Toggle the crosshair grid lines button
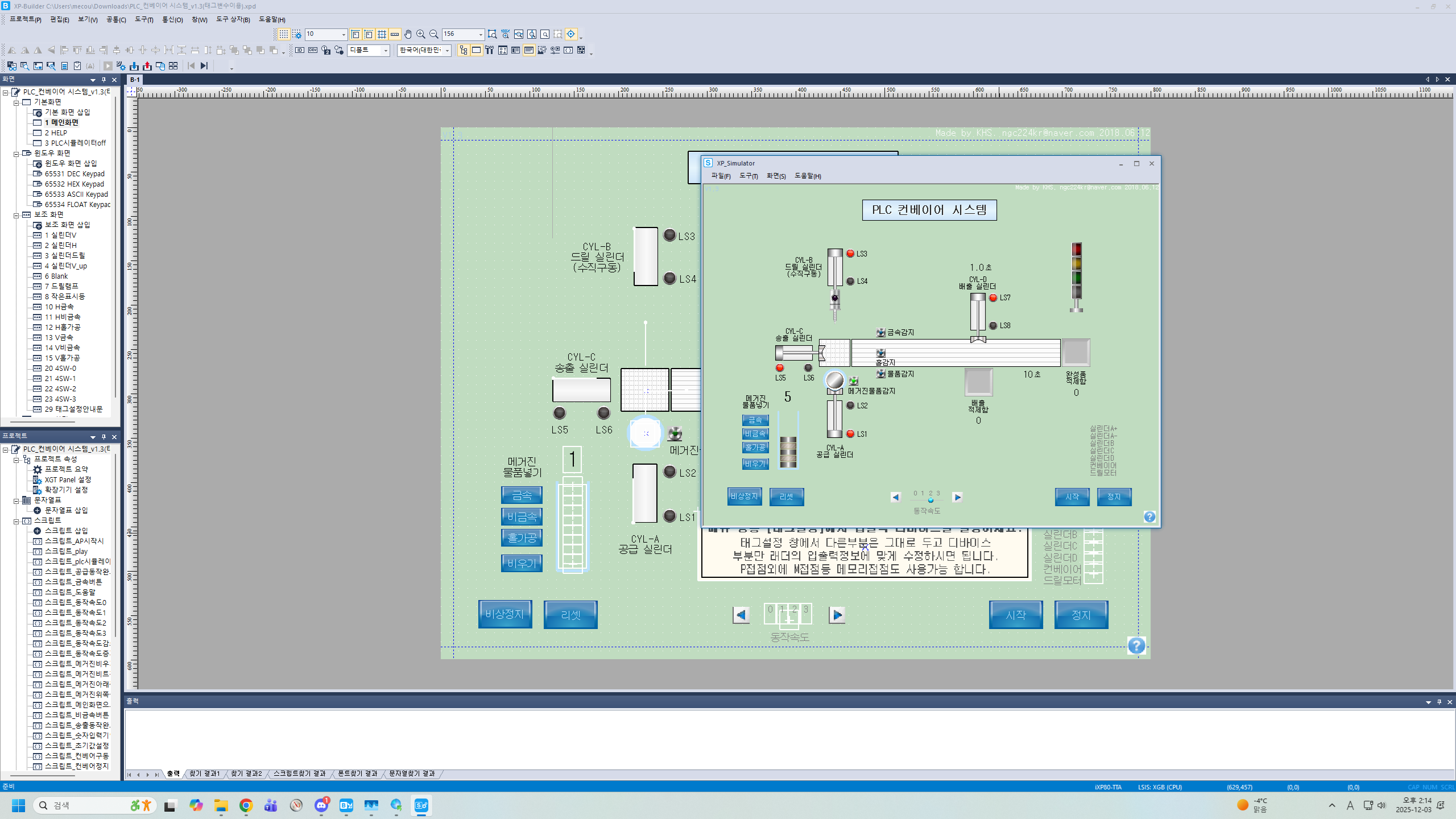Image resolution: width=1456 pixels, height=819 pixels. 382,34
